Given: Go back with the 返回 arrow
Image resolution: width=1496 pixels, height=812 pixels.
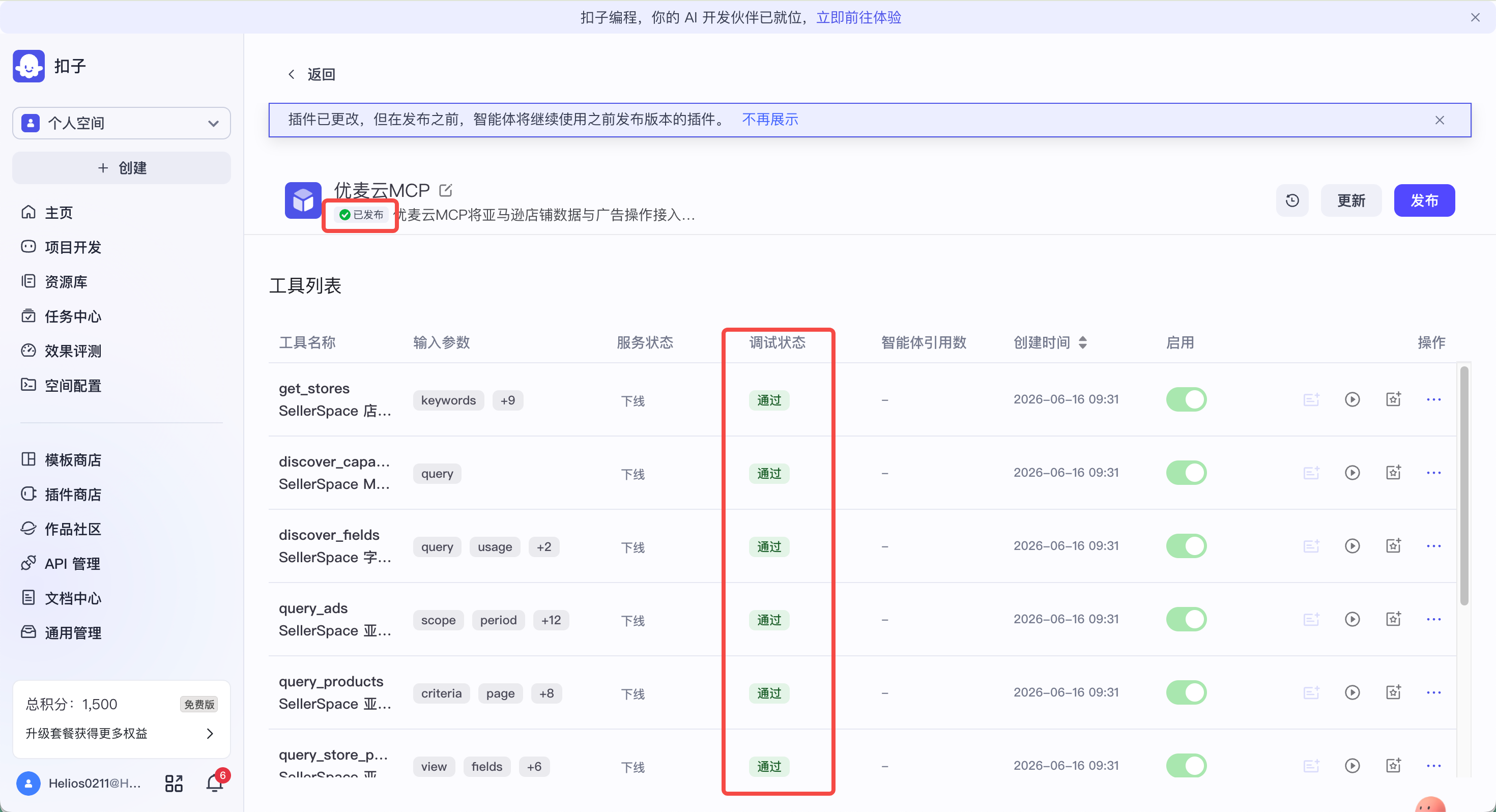Looking at the screenshot, I should point(292,74).
